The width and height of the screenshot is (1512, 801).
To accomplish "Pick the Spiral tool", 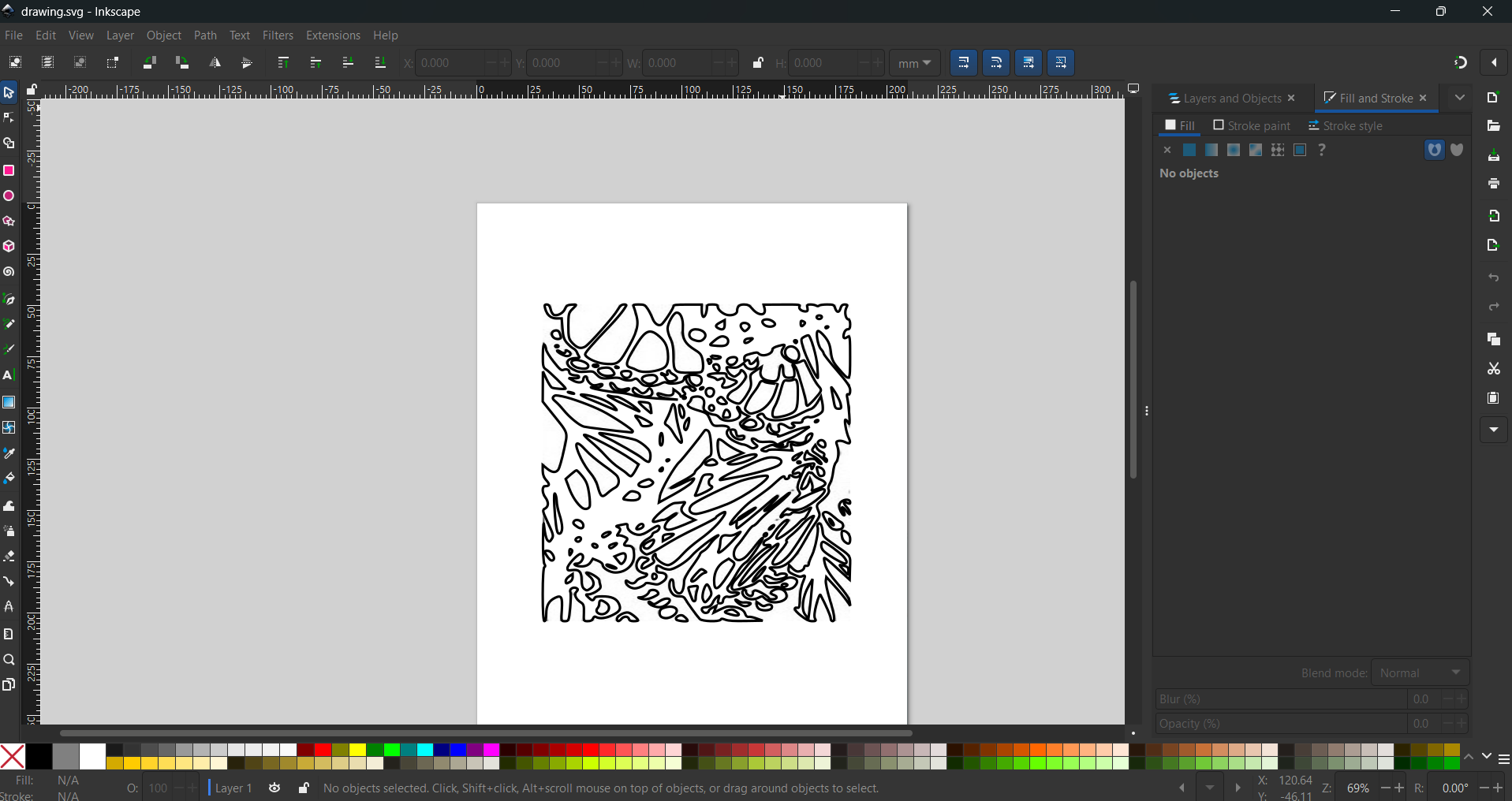I will pyautogui.click(x=9, y=272).
